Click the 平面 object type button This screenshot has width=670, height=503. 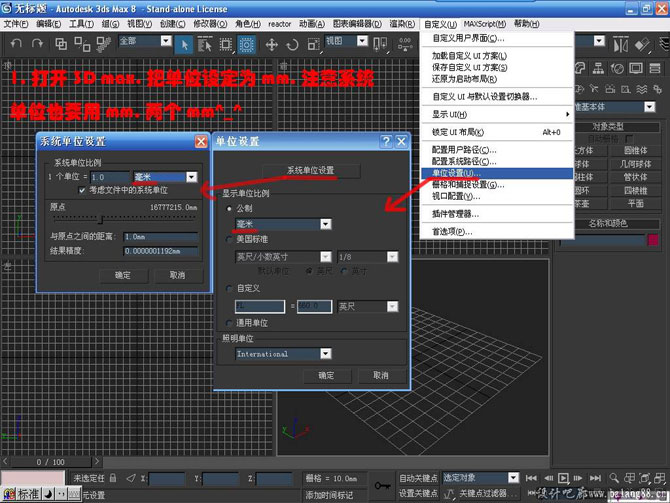tap(635, 204)
